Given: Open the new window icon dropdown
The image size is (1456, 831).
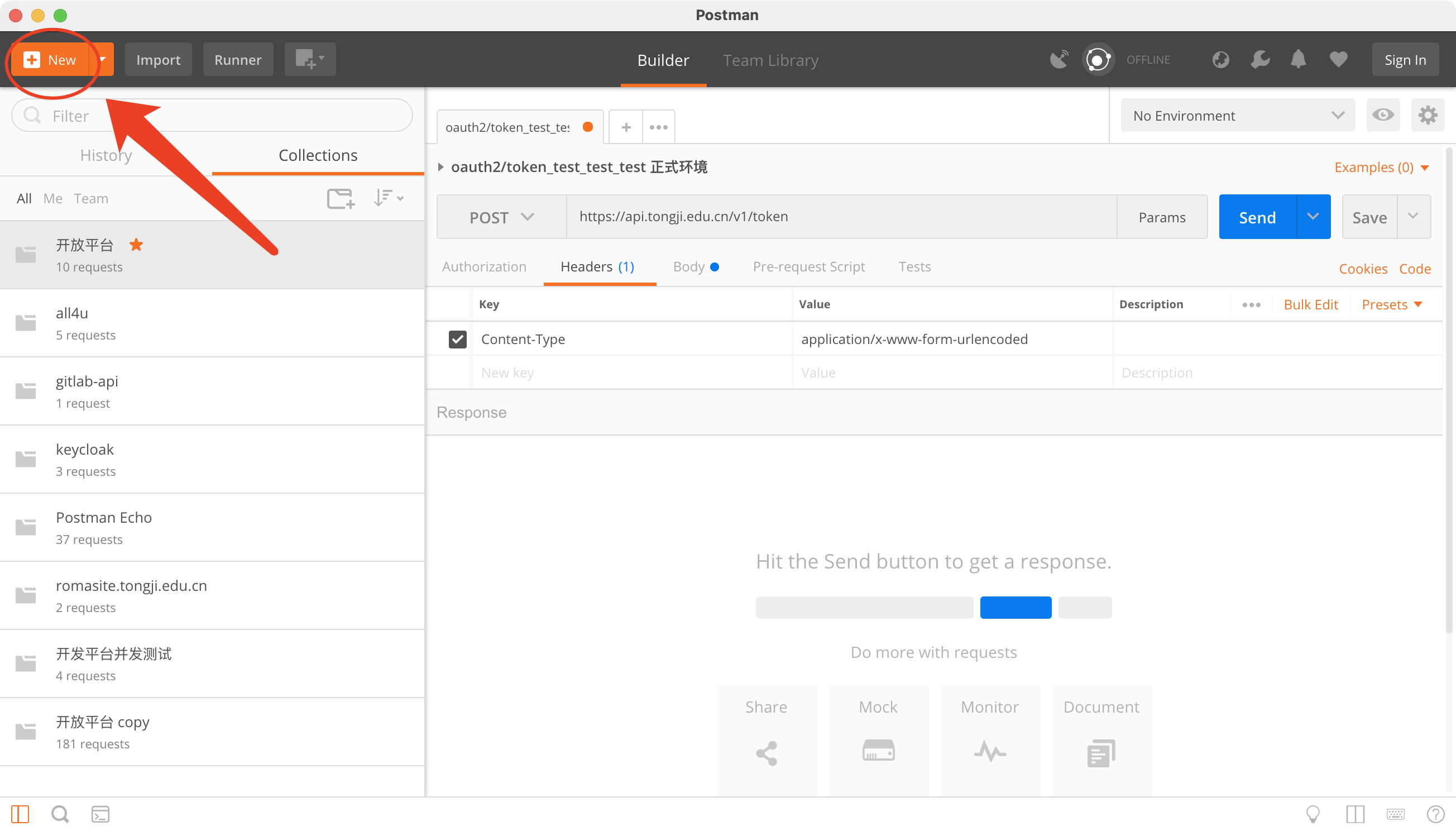Looking at the screenshot, I should click(310, 59).
